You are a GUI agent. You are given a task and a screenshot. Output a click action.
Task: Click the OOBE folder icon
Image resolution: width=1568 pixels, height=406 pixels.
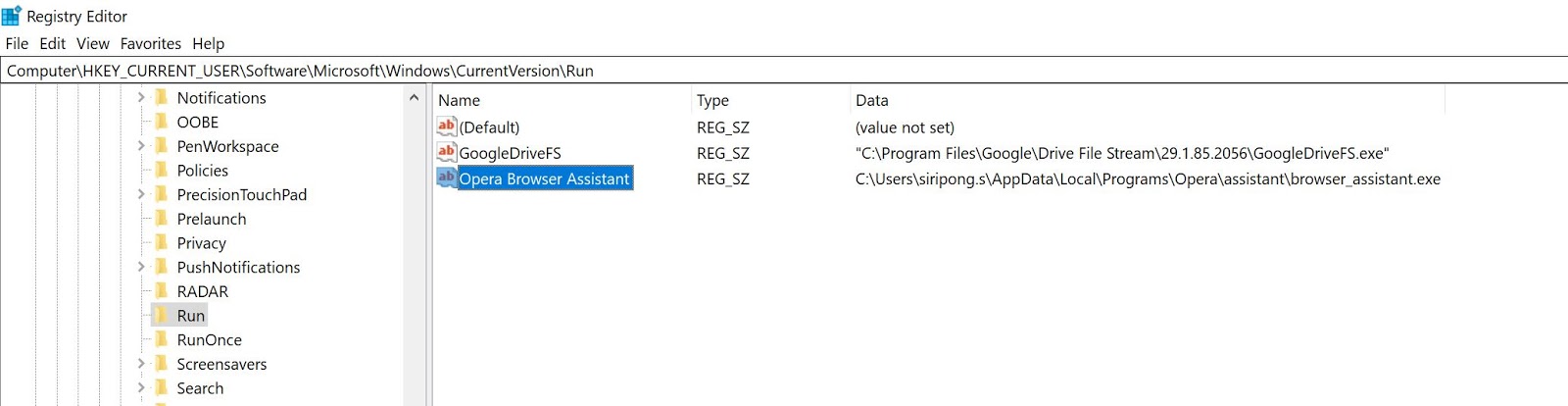tap(162, 122)
